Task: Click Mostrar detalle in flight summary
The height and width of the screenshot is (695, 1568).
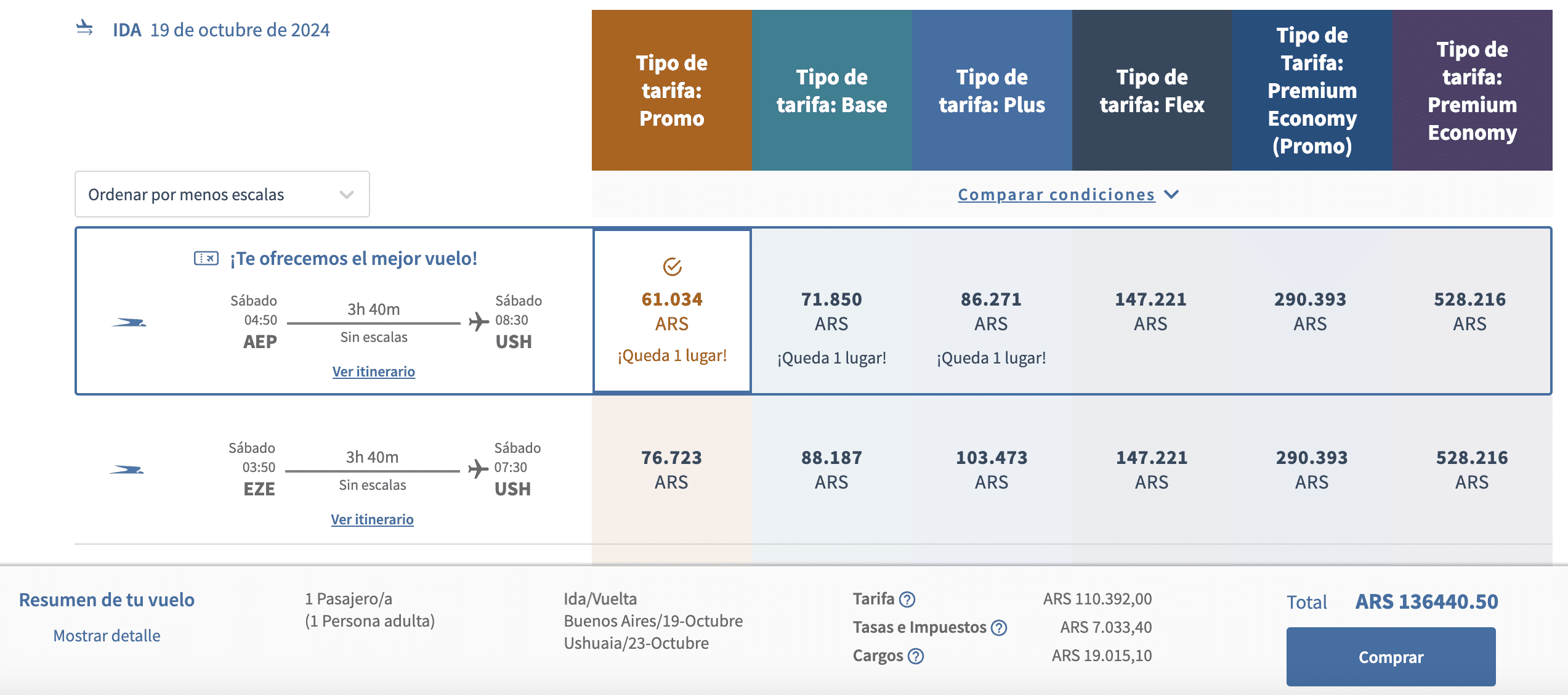Action: tap(107, 636)
